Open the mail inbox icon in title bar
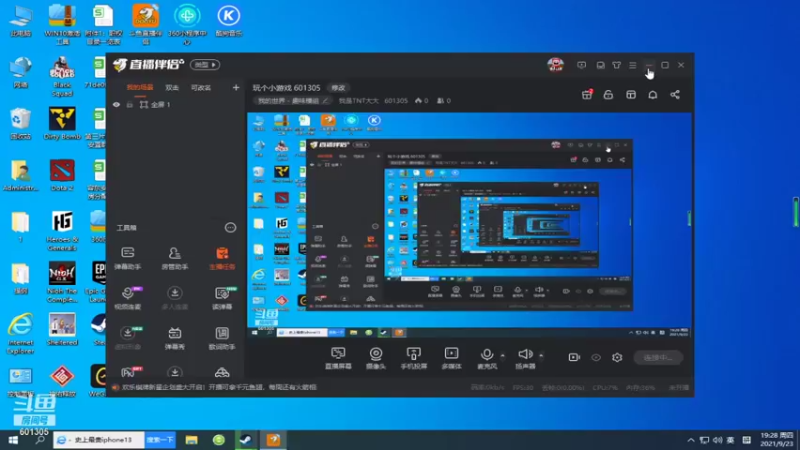Image resolution: width=800 pixels, height=450 pixels. (x=601, y=65)
